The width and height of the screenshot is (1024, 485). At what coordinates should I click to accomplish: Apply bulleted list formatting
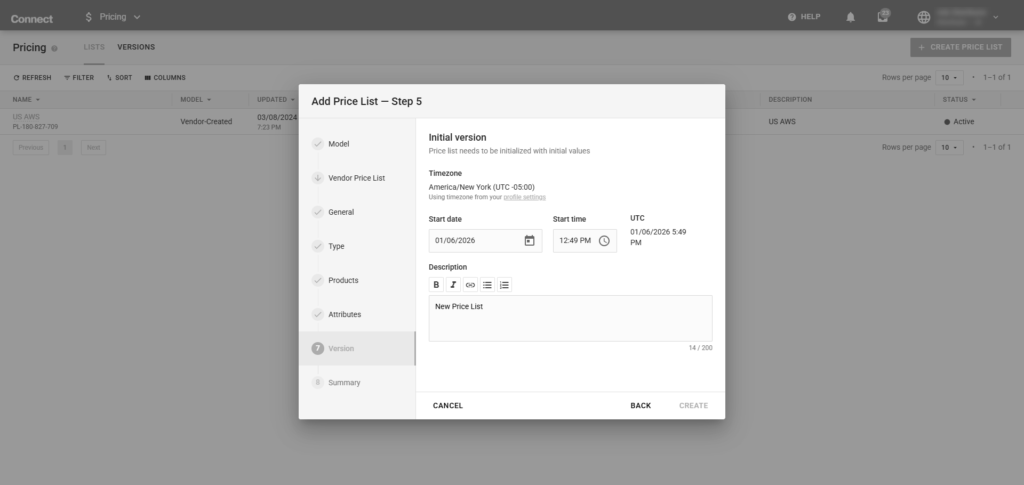click(487, 285)
